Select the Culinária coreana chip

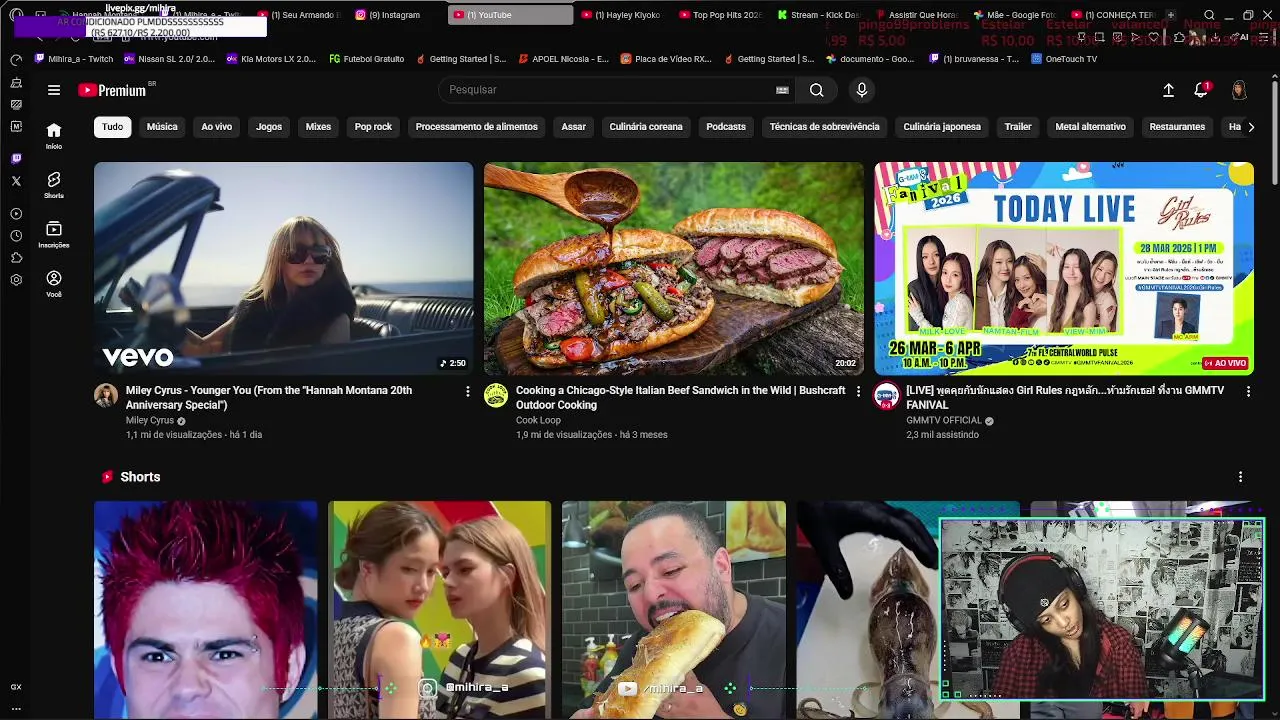click(646, 127)
